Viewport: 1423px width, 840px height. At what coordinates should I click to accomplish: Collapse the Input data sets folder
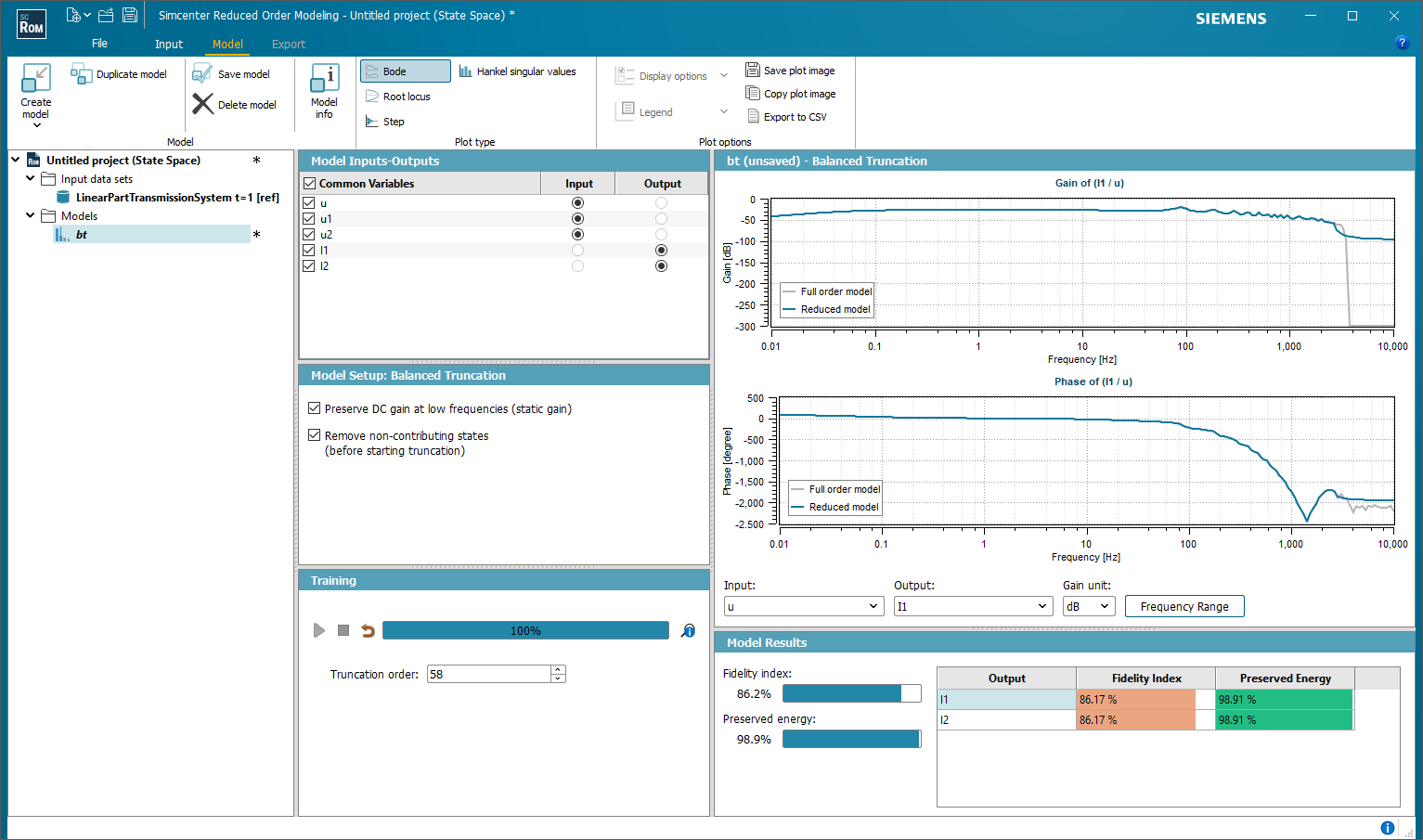coord(30,178)
